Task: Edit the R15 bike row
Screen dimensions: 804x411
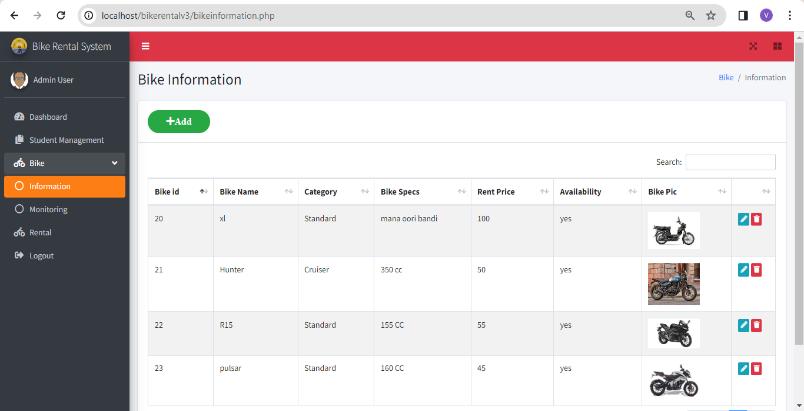Action: click(743, 325)
